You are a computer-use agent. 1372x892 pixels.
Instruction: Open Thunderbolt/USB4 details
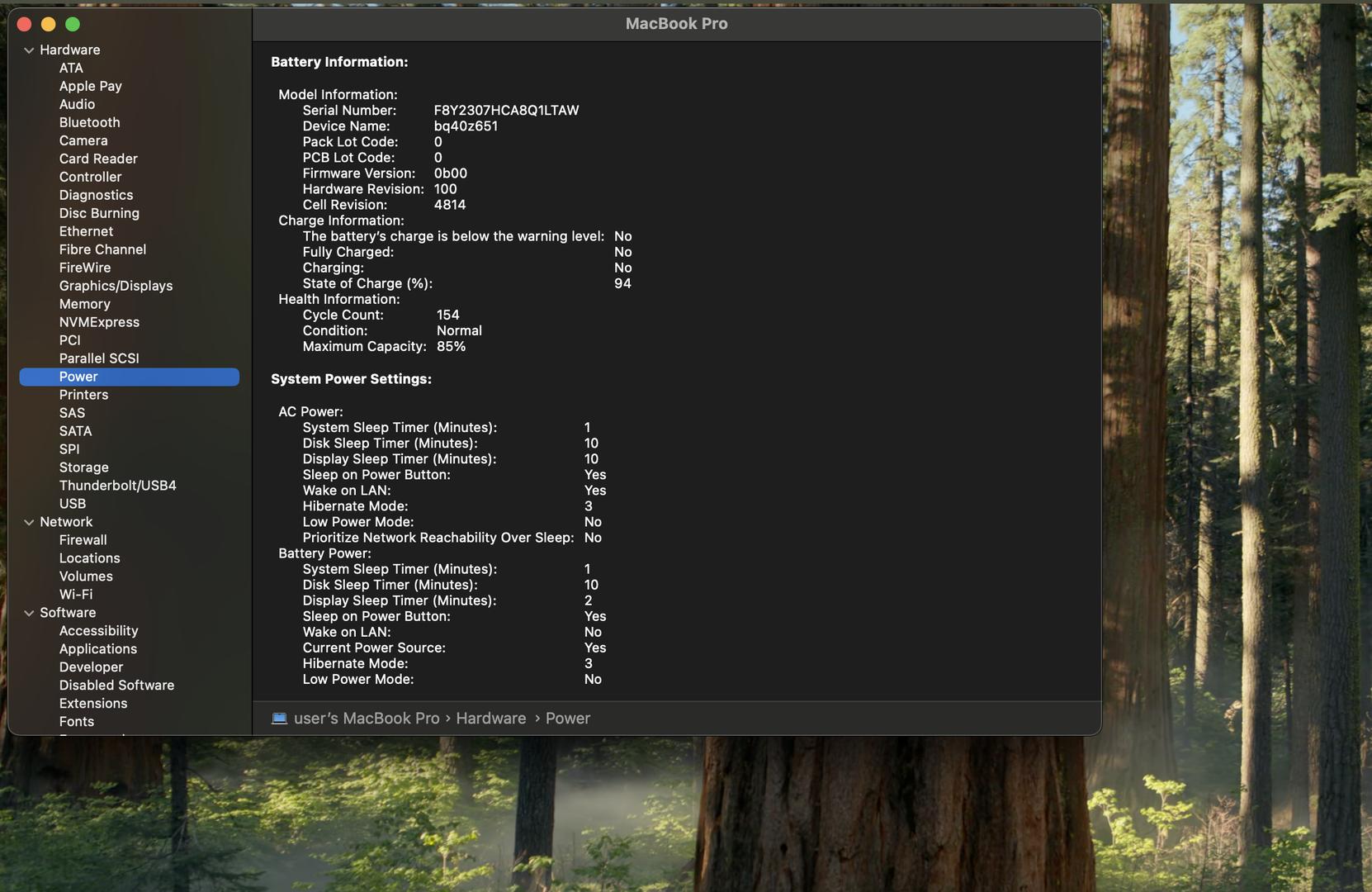[117, 486]
